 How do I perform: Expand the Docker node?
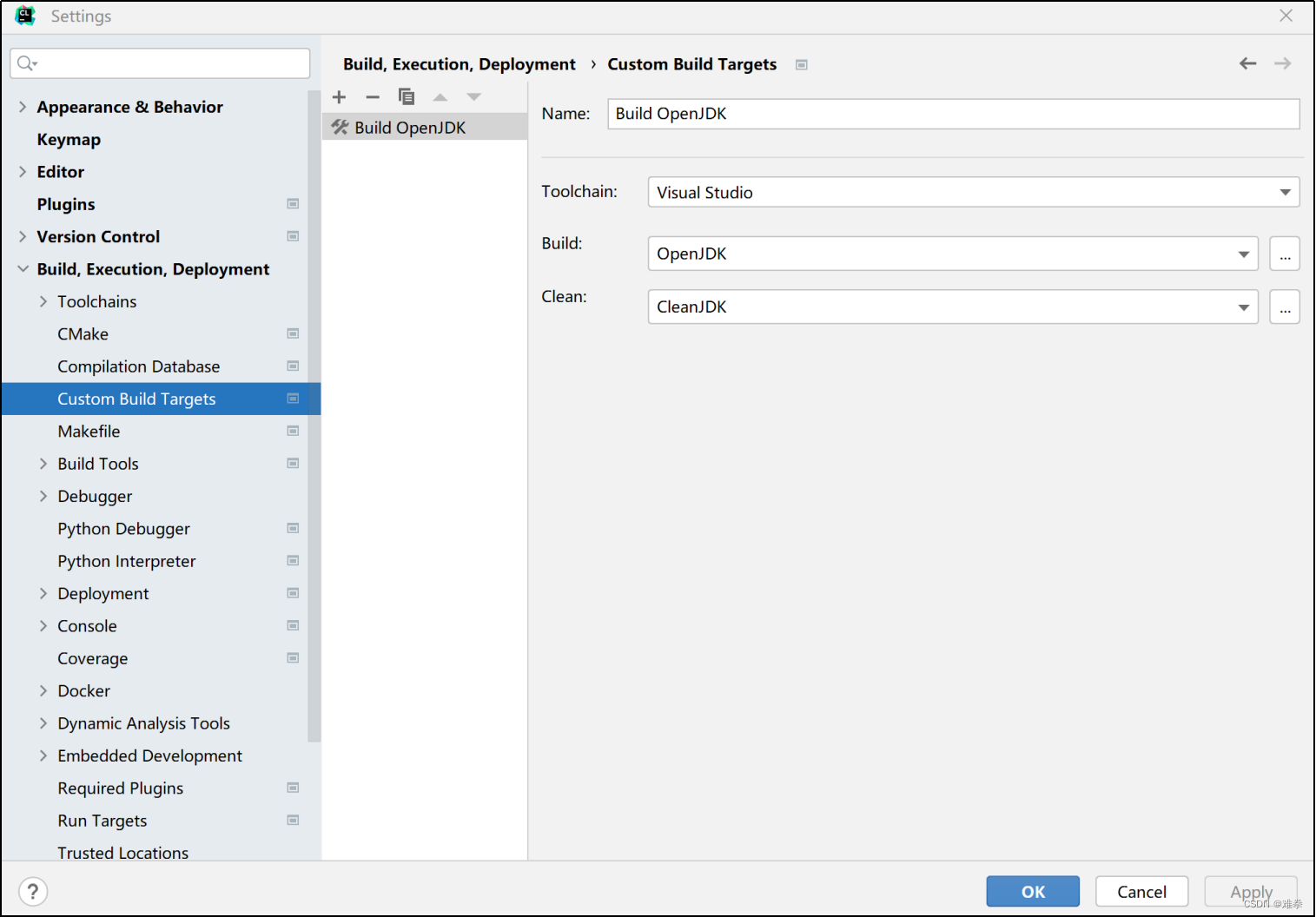pyautogui.click(x=43, y=691)
